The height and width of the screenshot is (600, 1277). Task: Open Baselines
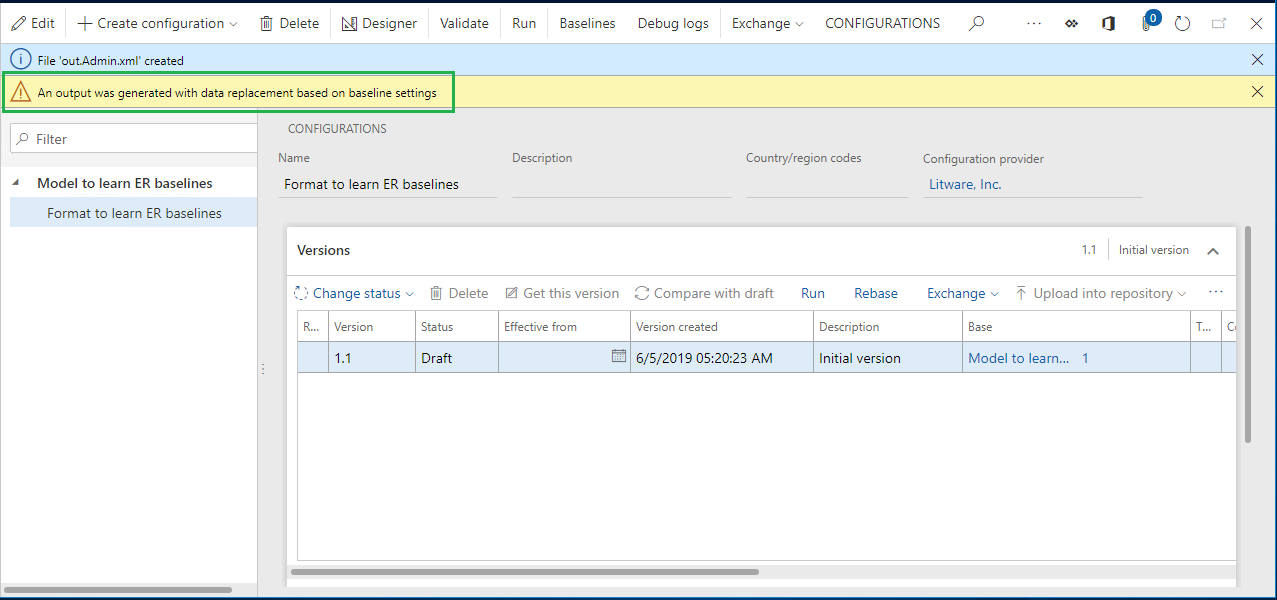pyautogui.click(x=587, y=23)
